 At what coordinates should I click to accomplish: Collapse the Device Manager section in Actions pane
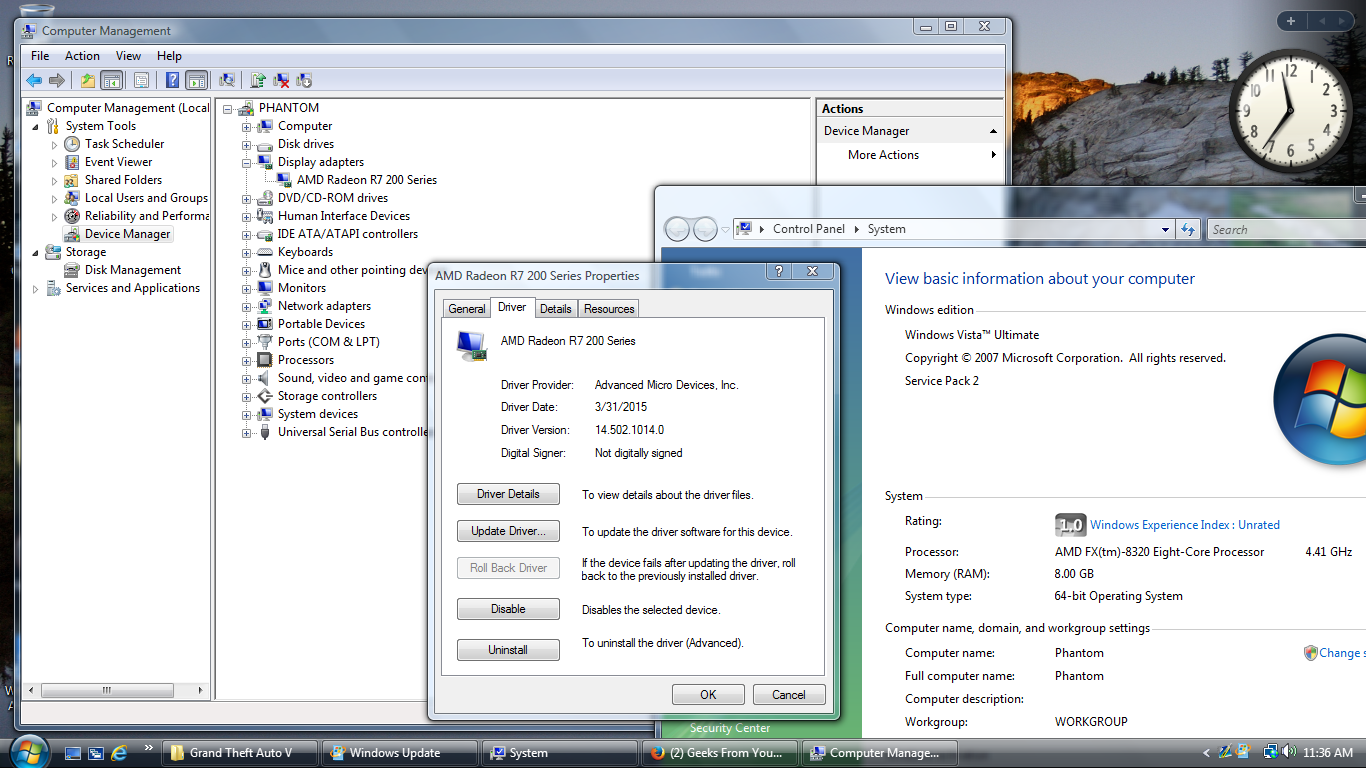tap(993, 131)
